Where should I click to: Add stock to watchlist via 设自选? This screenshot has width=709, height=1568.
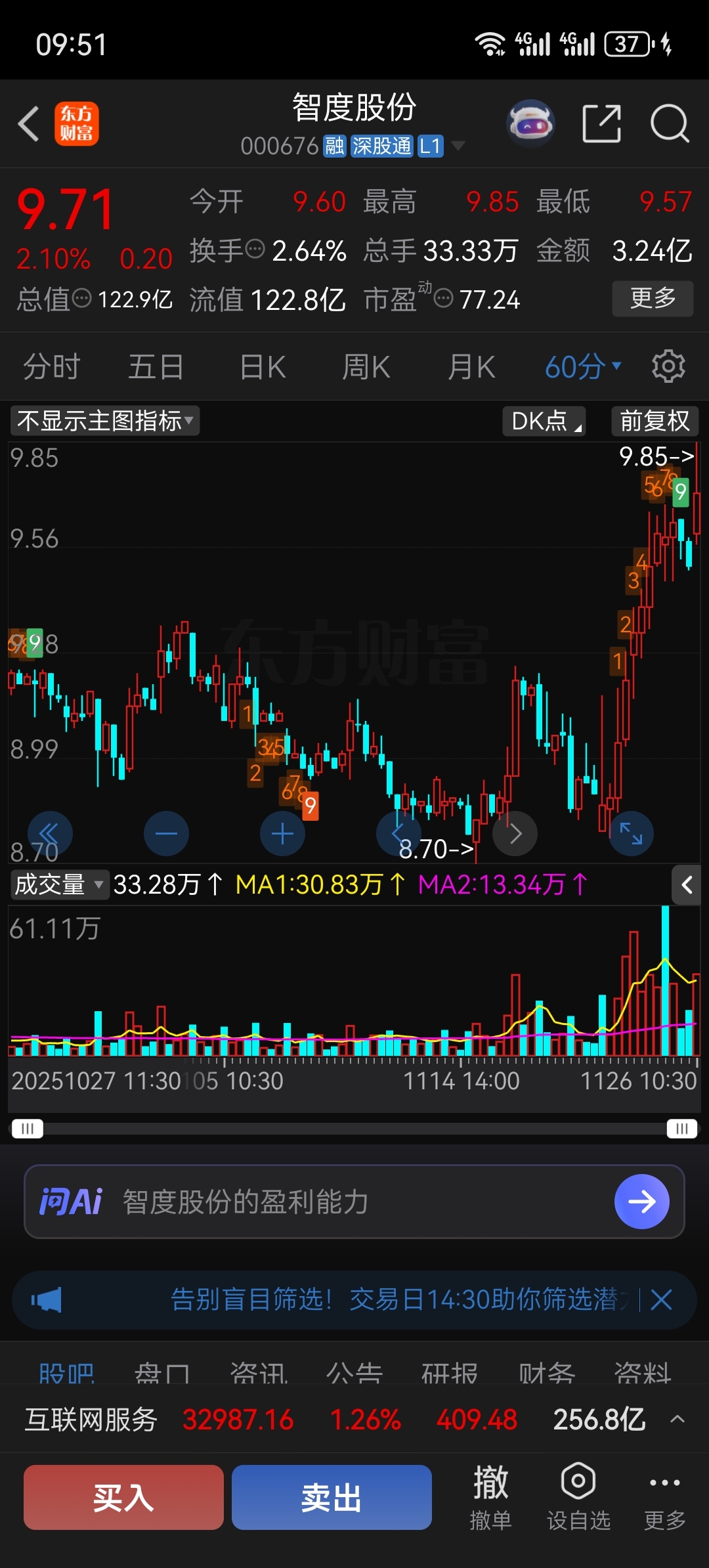pos(578,1497)
